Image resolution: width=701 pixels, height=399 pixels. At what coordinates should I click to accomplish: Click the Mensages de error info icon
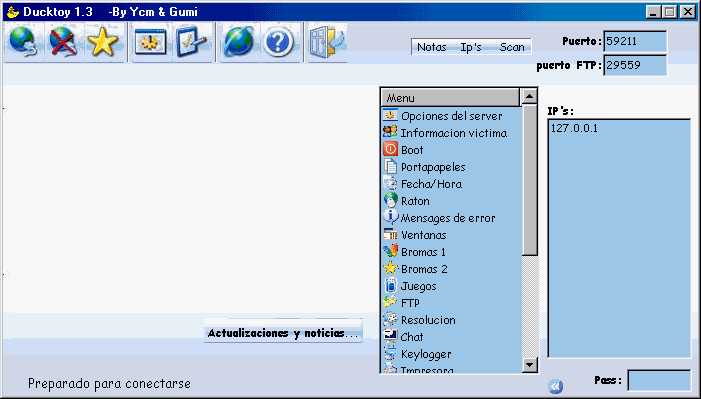[x=390, y=217]
